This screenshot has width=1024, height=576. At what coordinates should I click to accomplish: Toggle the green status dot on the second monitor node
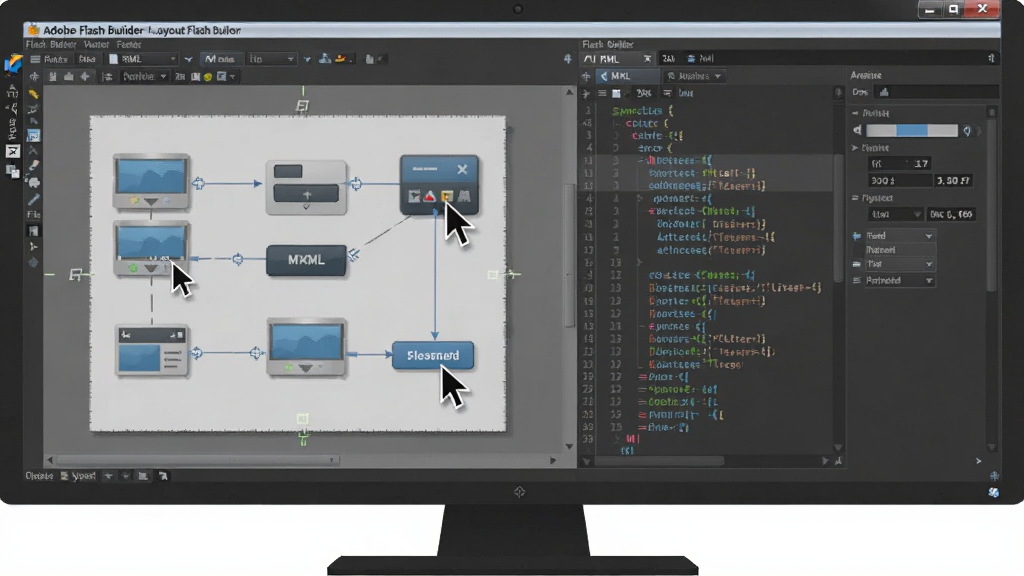tap(133, 268)
